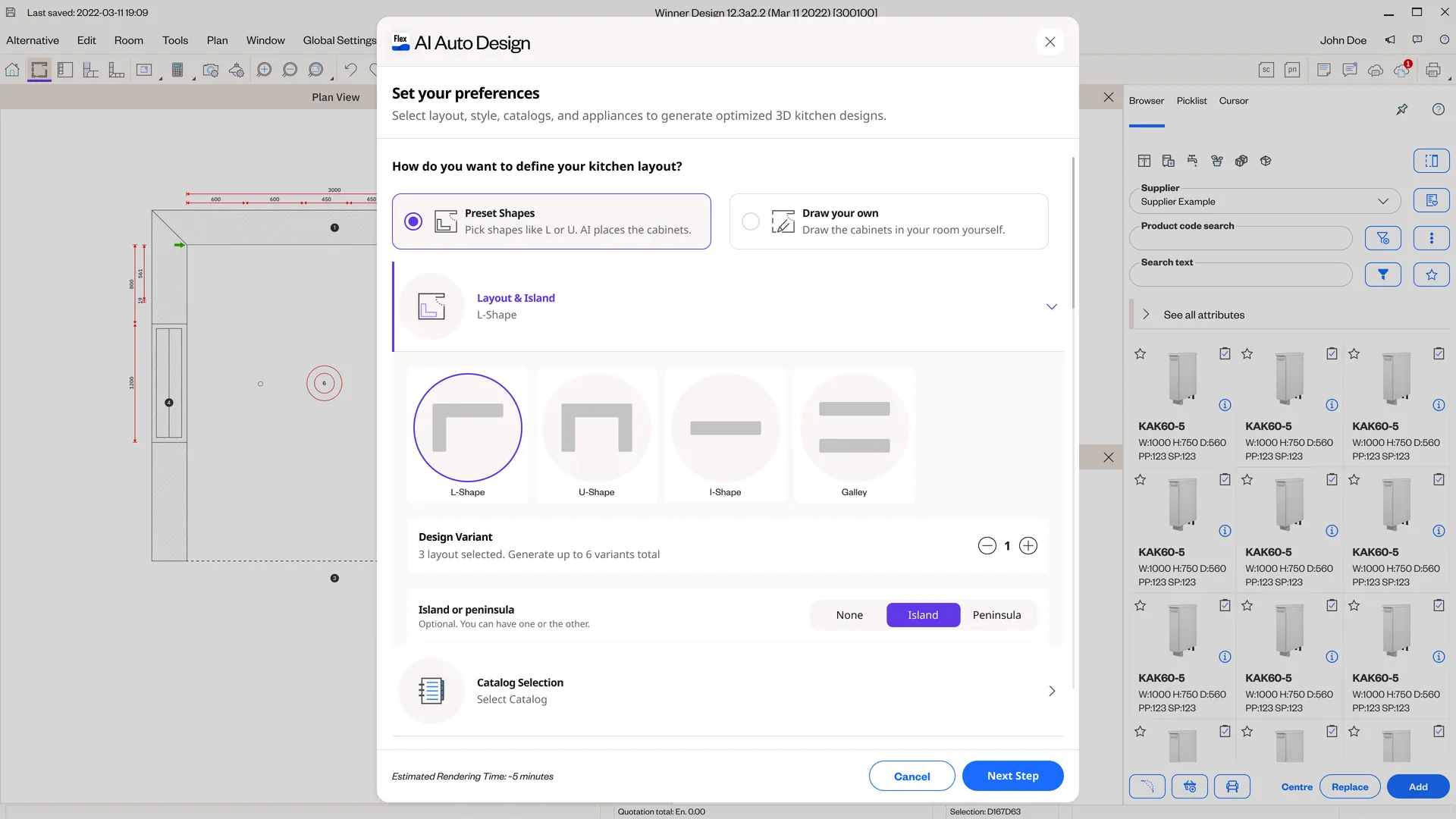Click zoom-in magnifier in toolbar

point(264,70)
